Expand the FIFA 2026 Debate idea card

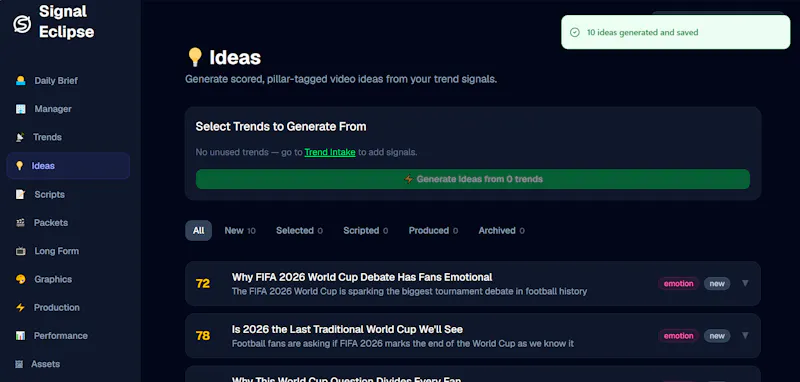pos(745,283)
